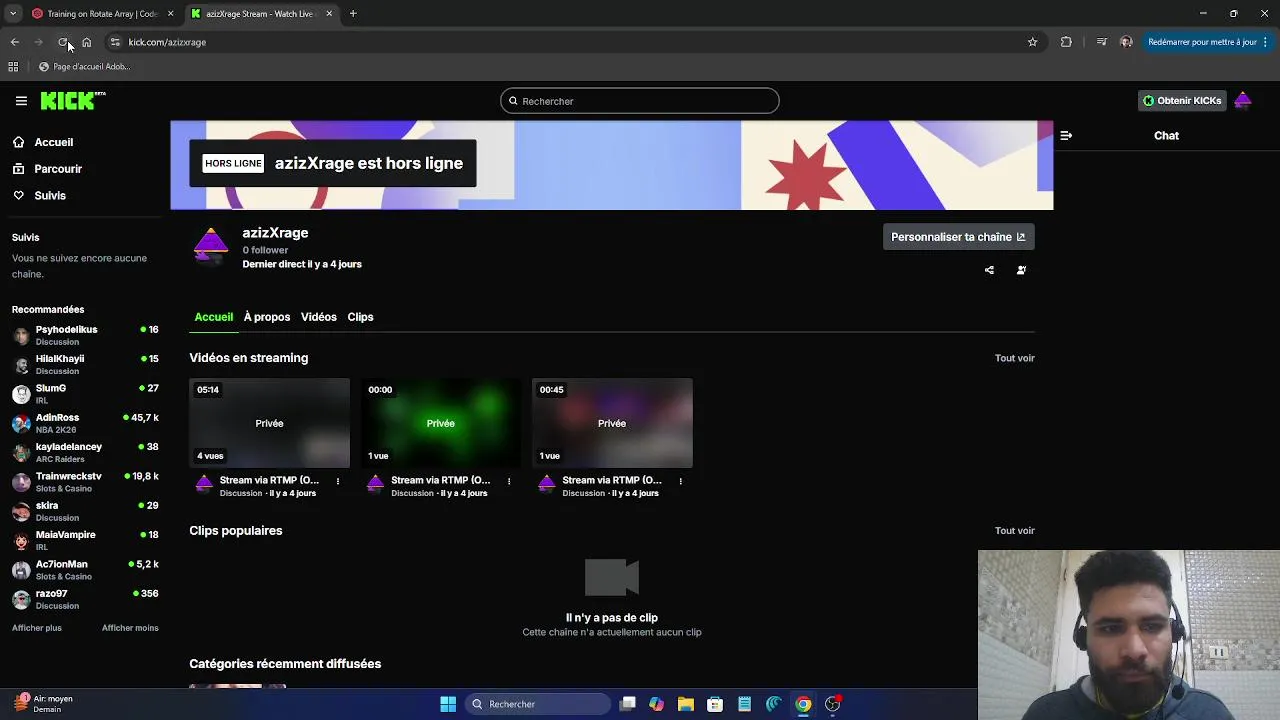Select the Vidéos tab

point(319,317)
